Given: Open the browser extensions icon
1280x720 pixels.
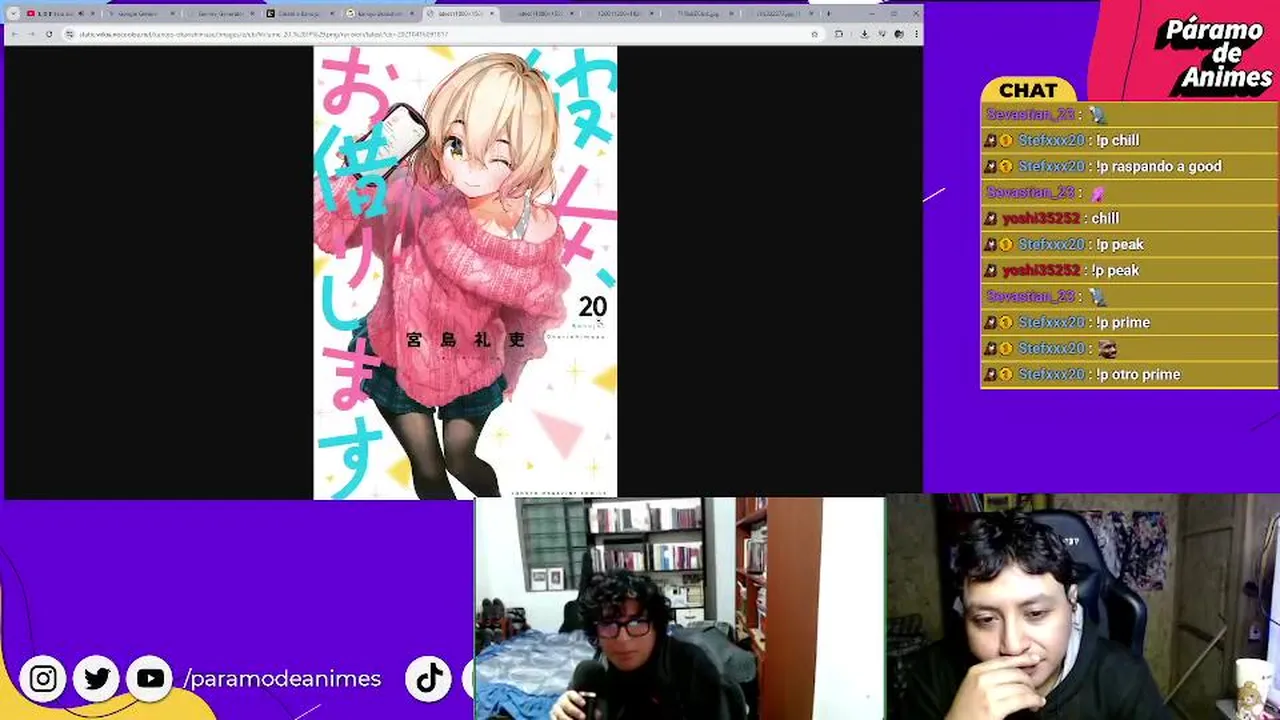Looking at the screenshot, I should (x=838, y=34).
